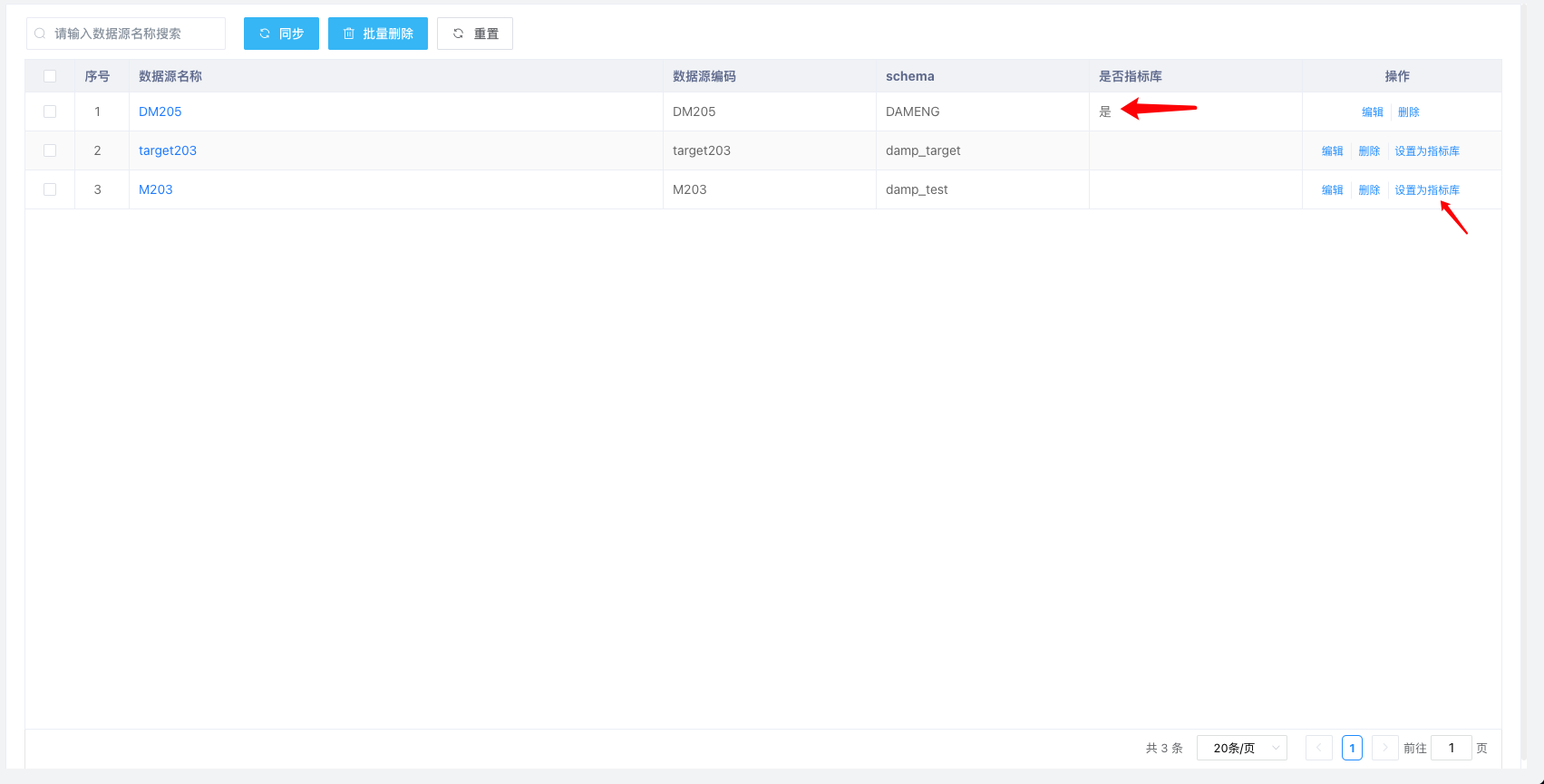Set target203 as 指标库
Image resolution: width=1544 pixels, height=784 pixels.
(x=1426, y=151)
